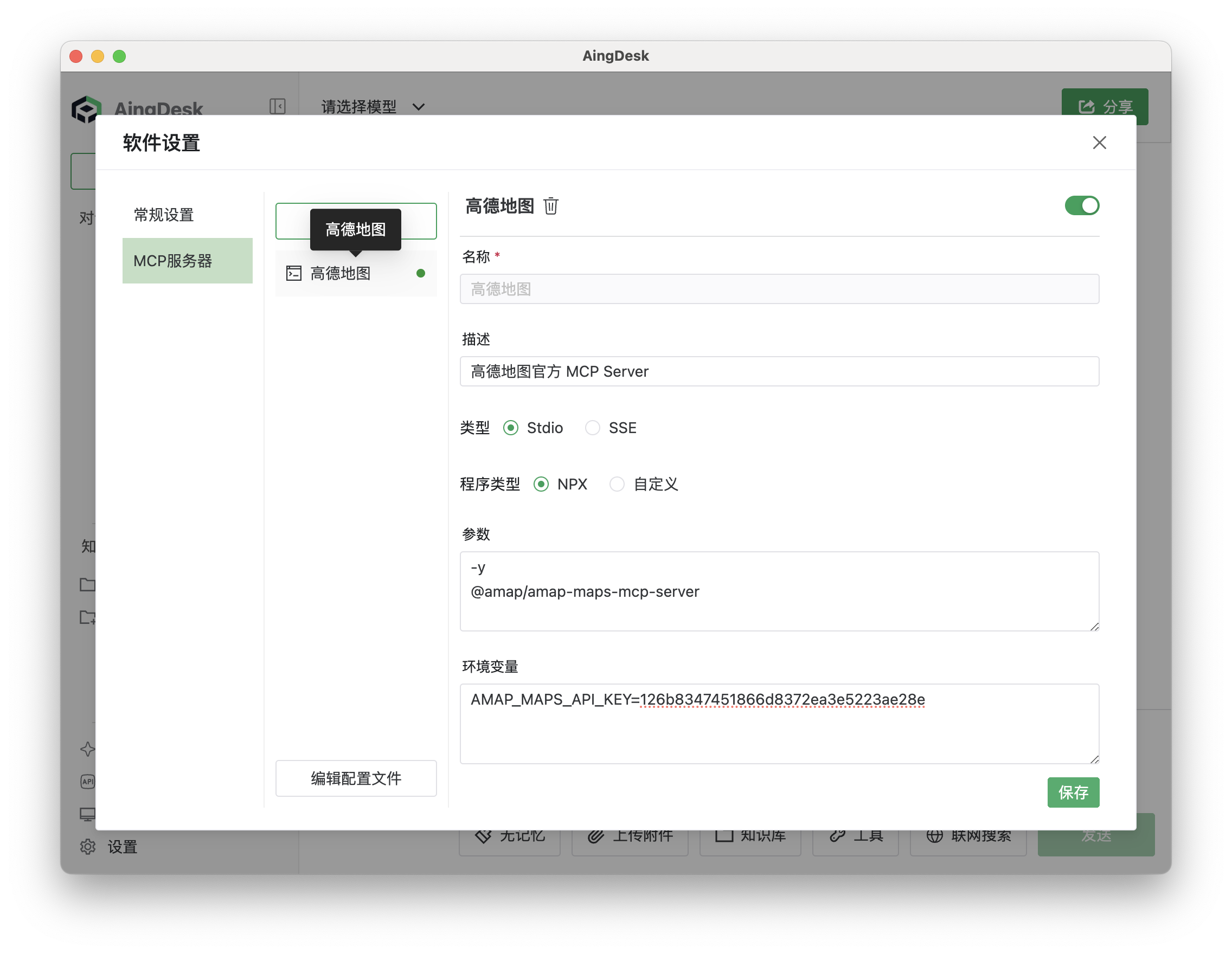Choose 自定义 program type radio
Image resolution: width=1232 pixels, height=954 pixels.
point(617,485)
